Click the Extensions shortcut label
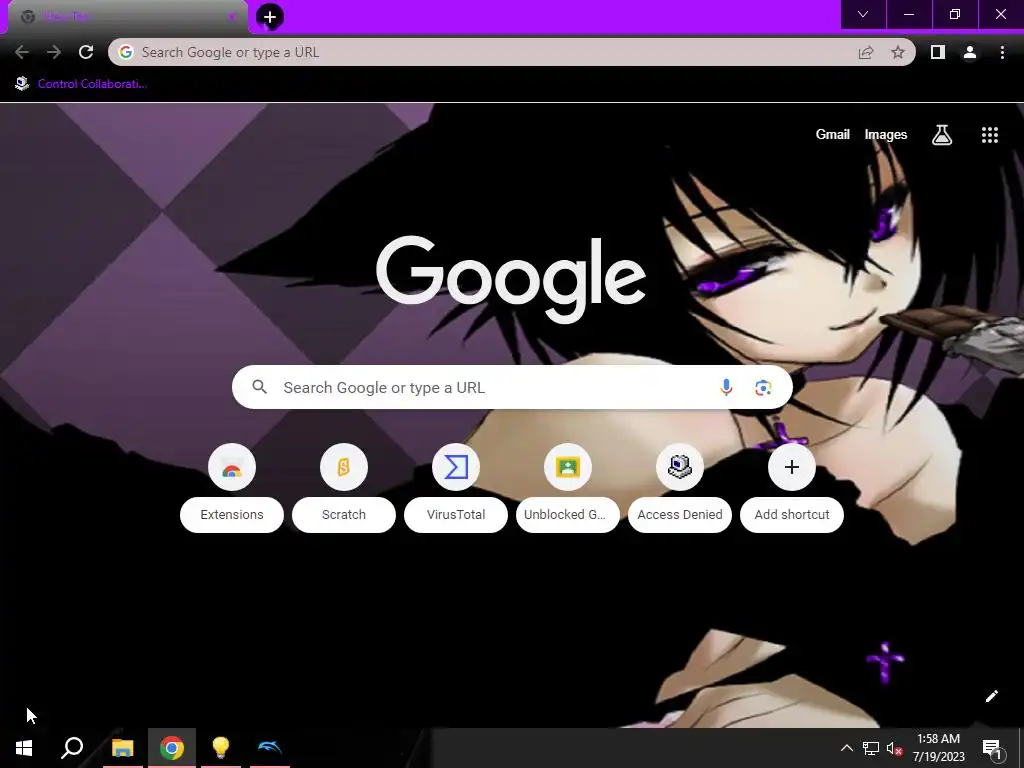The height and width of the screenshot is (768, 1024). (x=232, y=515)
